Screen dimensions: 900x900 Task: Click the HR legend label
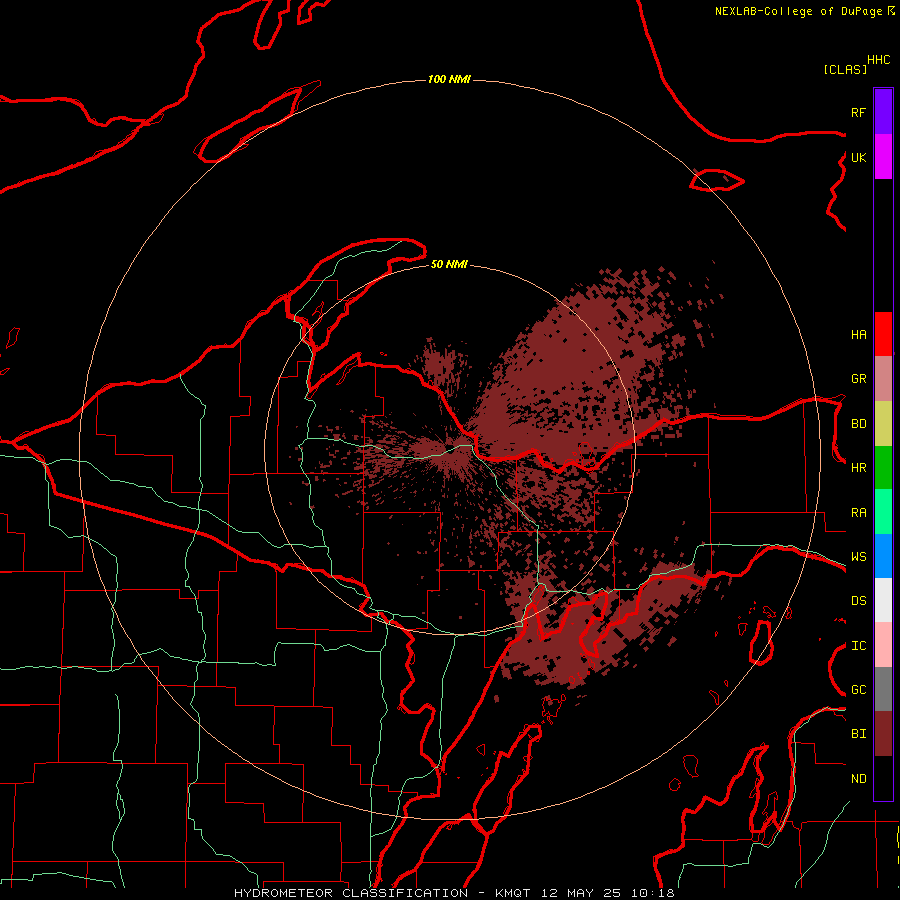(858, 468)
